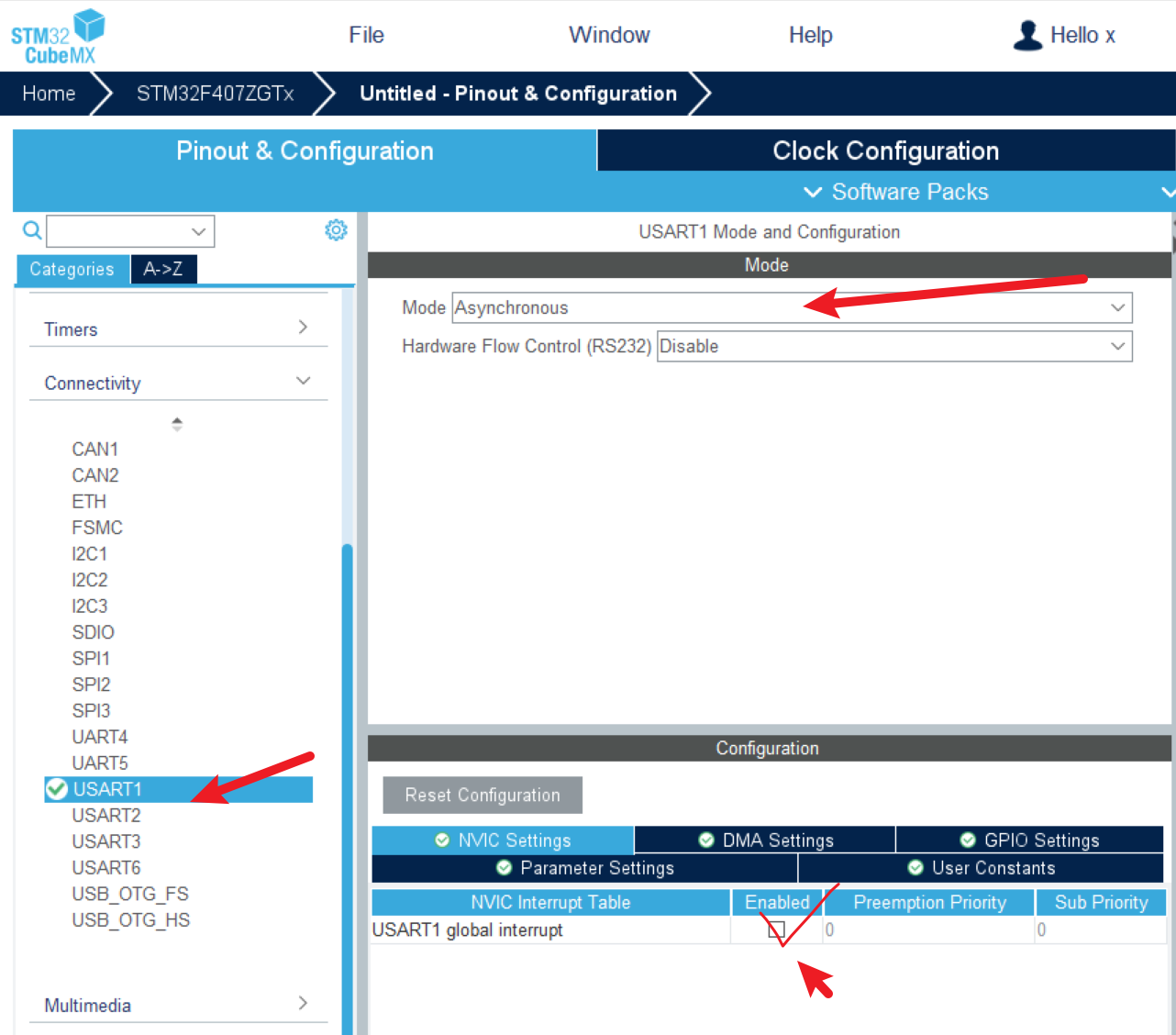Viewport: 1176px width, 1035px height.
Task: Open the File menu
Action: 366,35
